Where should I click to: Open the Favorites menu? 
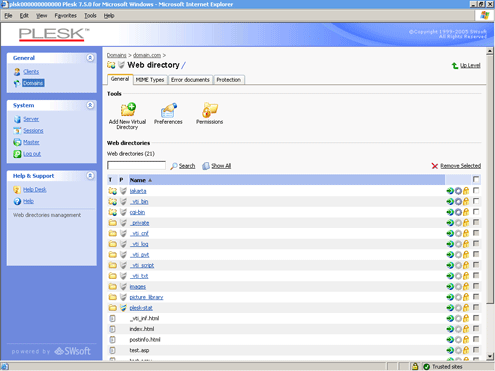[x=66, y=16]
